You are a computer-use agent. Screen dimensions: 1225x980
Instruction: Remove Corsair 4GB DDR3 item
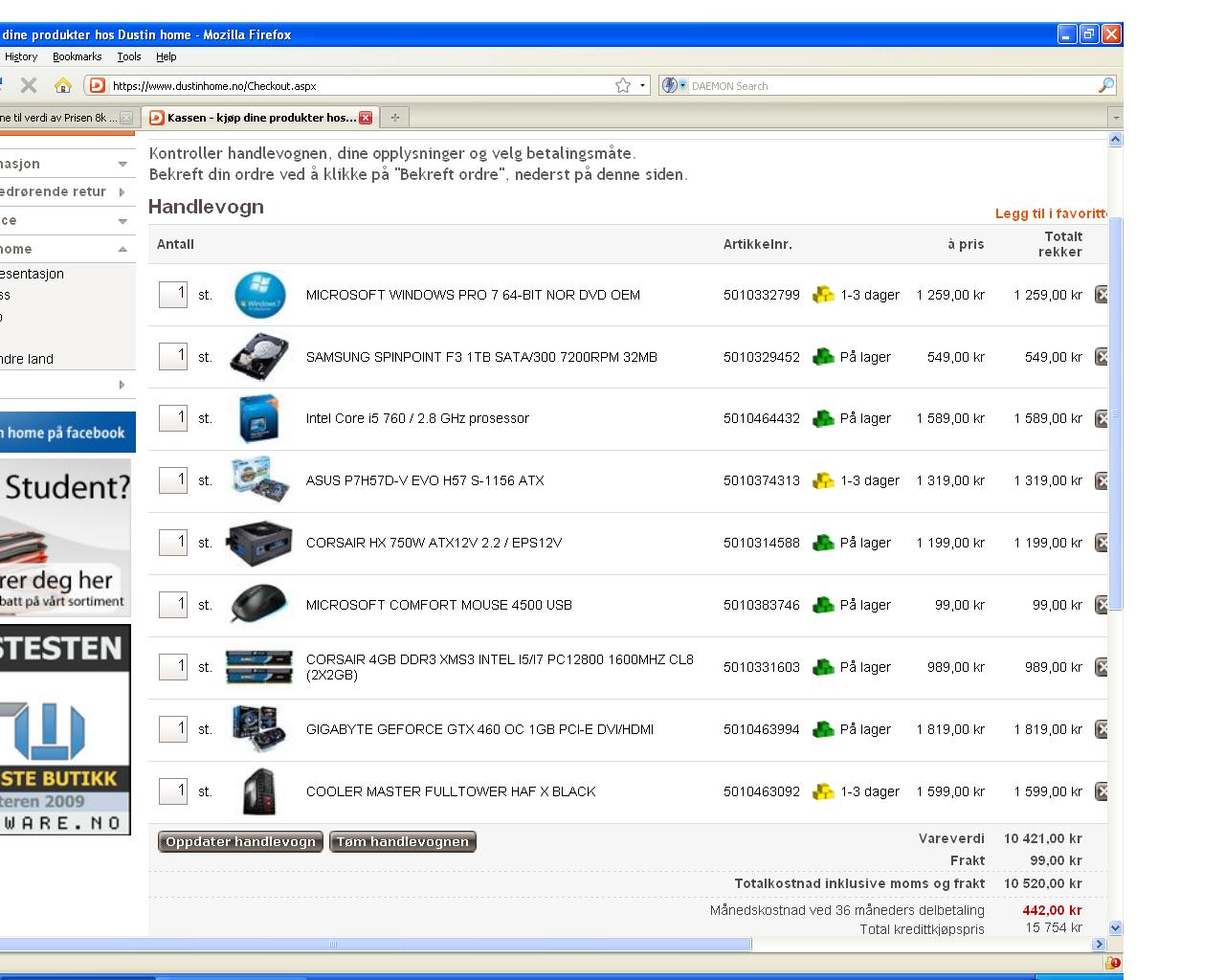(x=1102, y=667)
